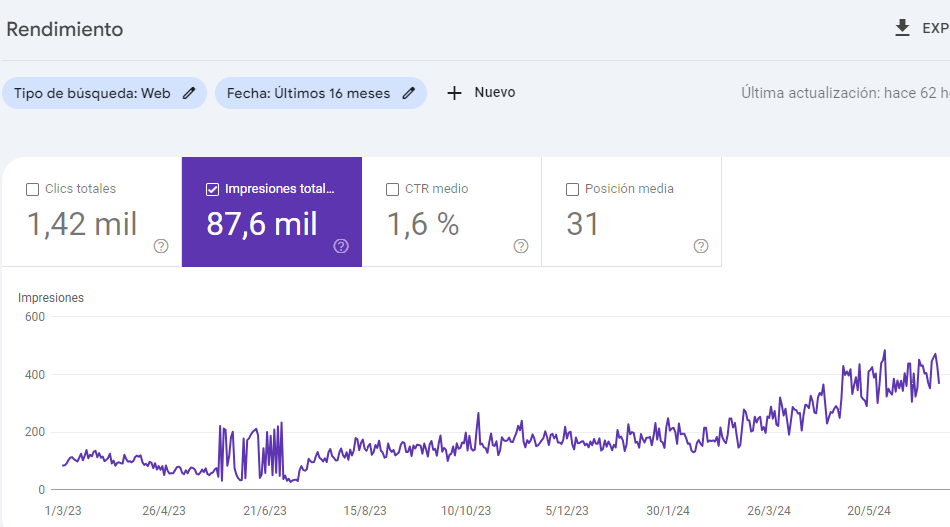Click the 31 average position value
Image resolution: width=950 pixels, height=527 pixels.
(x=583, y=224)
